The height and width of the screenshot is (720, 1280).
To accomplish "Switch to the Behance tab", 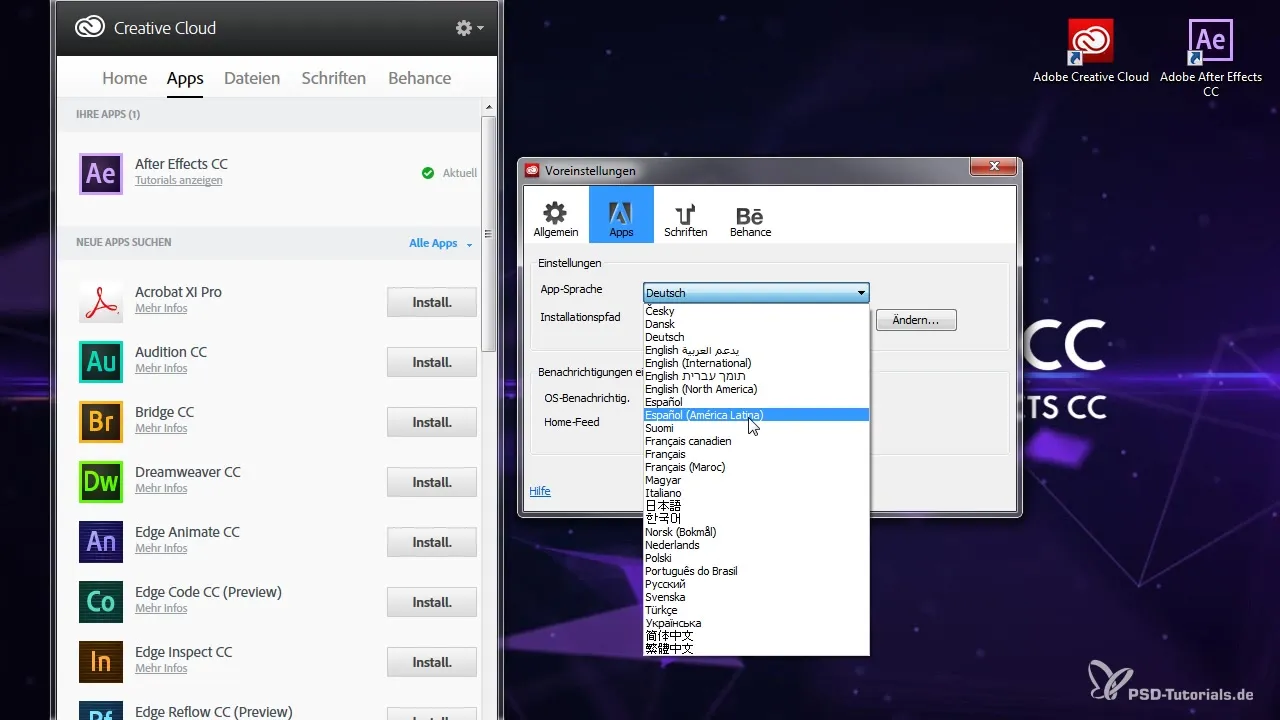I will [420, 78].
